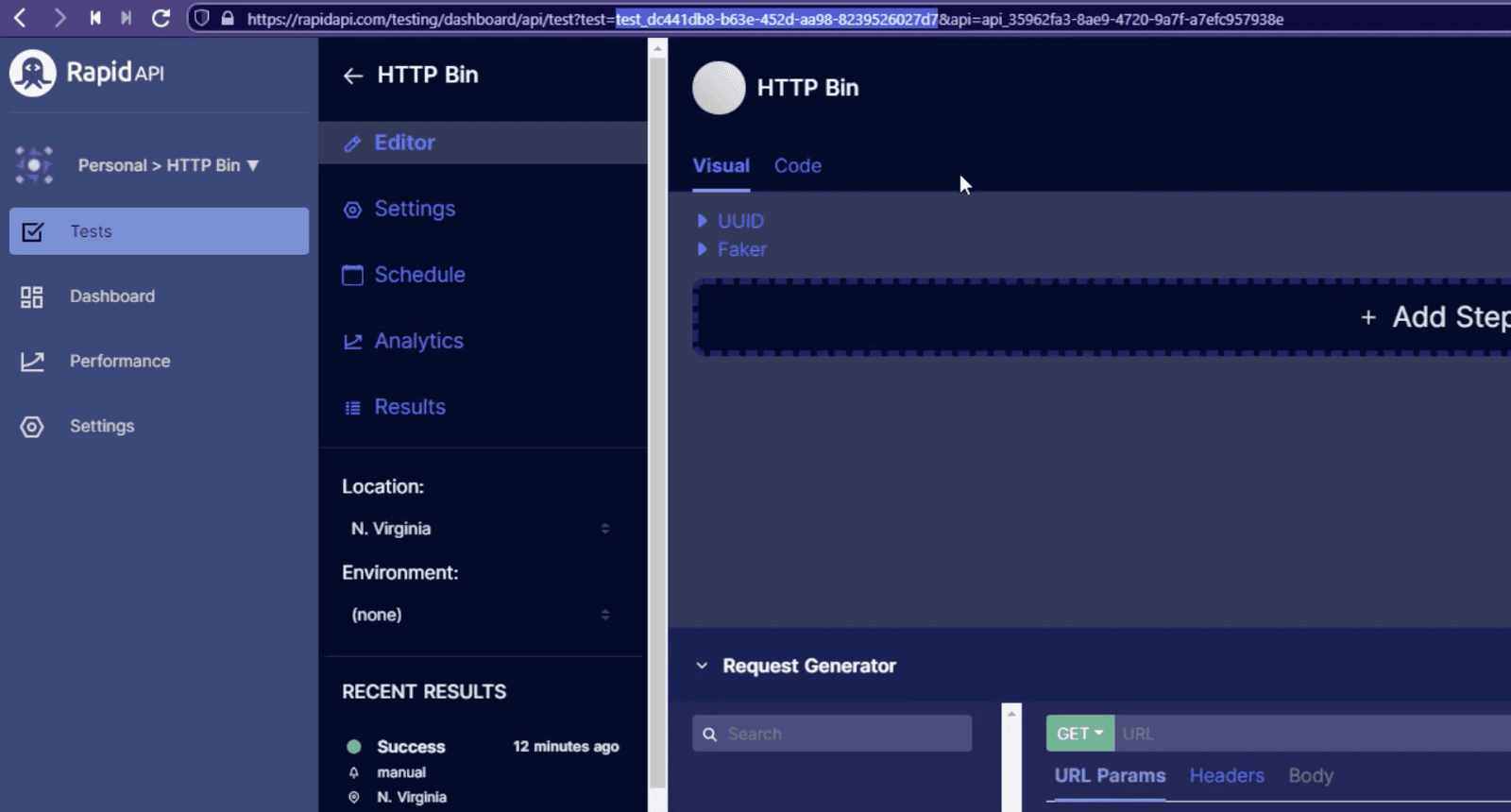Reload the page with the refresh icon
Screen dimensions: 1511x812
[x=161, y=18]
